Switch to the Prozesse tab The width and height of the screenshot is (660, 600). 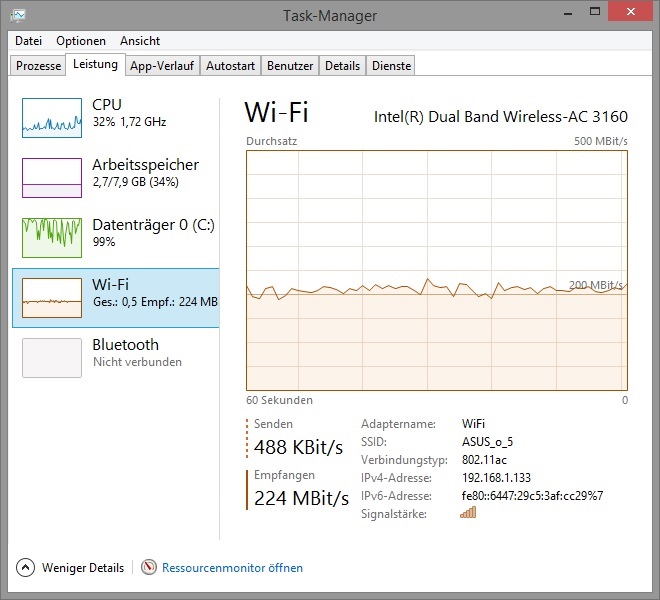coord(39,66)
